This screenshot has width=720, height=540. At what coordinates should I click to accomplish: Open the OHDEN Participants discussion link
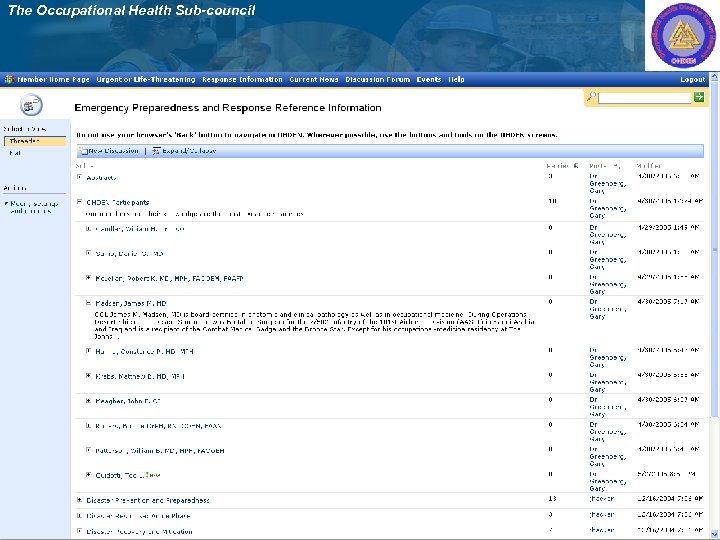coord(118,202)
